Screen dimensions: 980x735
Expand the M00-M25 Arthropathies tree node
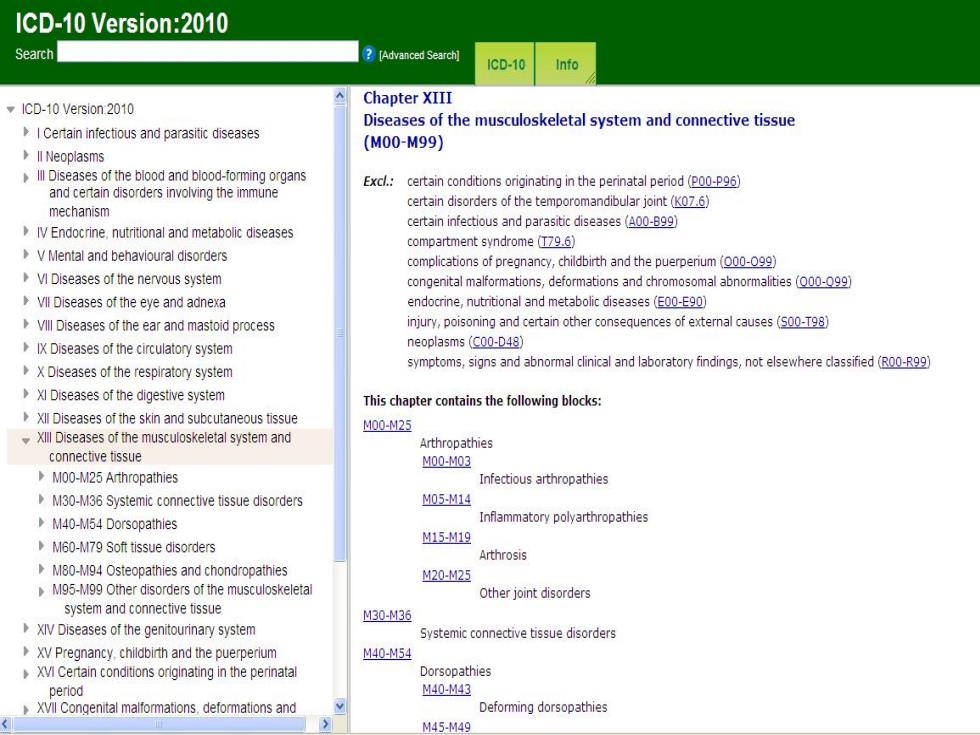[x=41, y=476]
